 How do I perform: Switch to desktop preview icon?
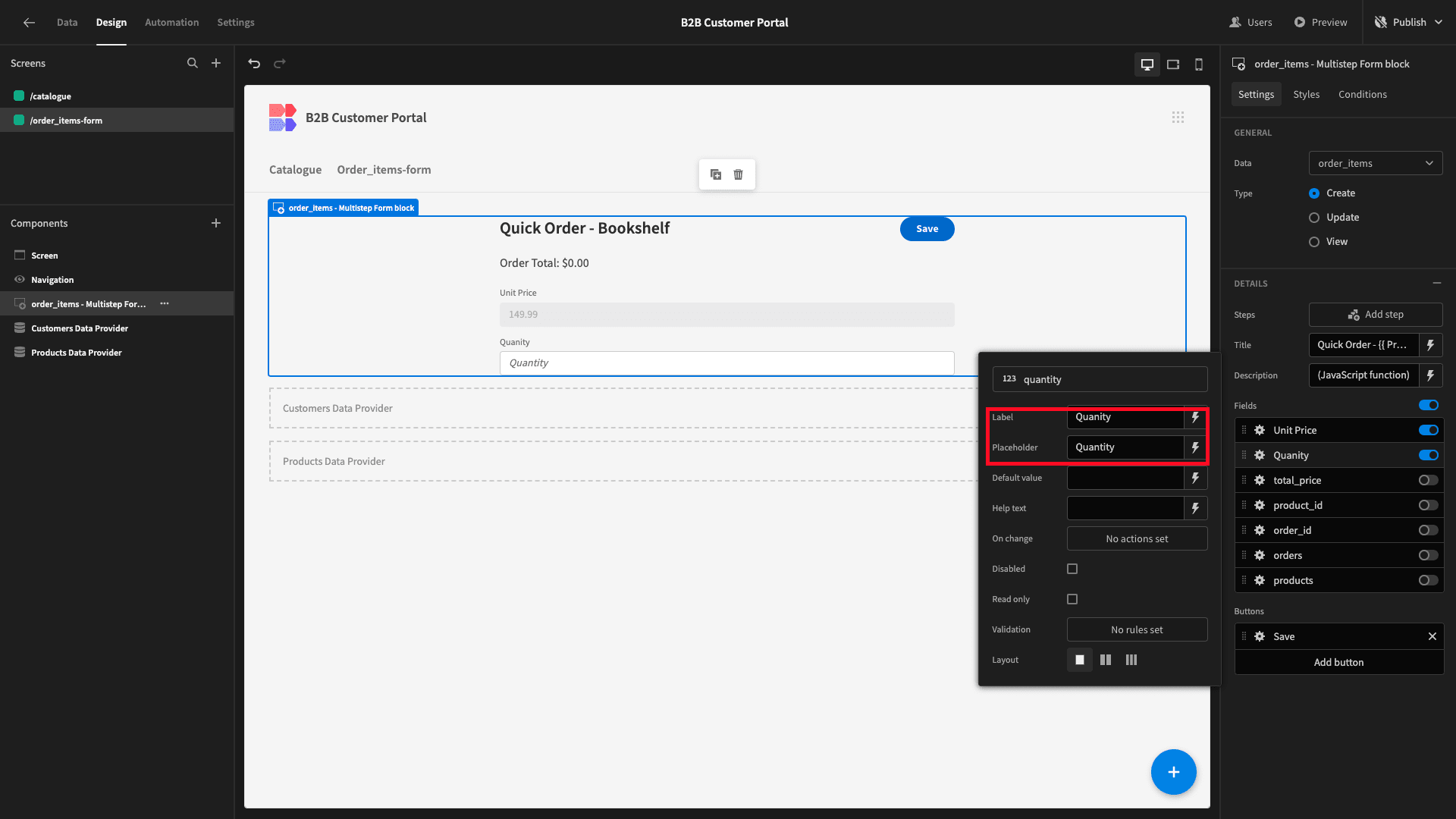click(x=1147, y=64)
